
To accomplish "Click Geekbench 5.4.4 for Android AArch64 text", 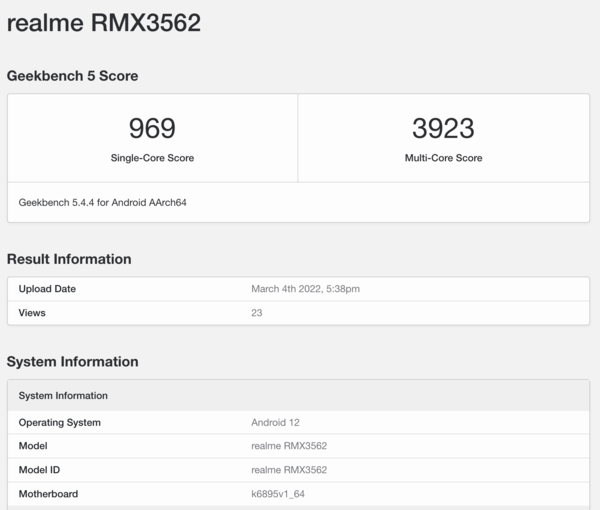I will tap(103, 202).
